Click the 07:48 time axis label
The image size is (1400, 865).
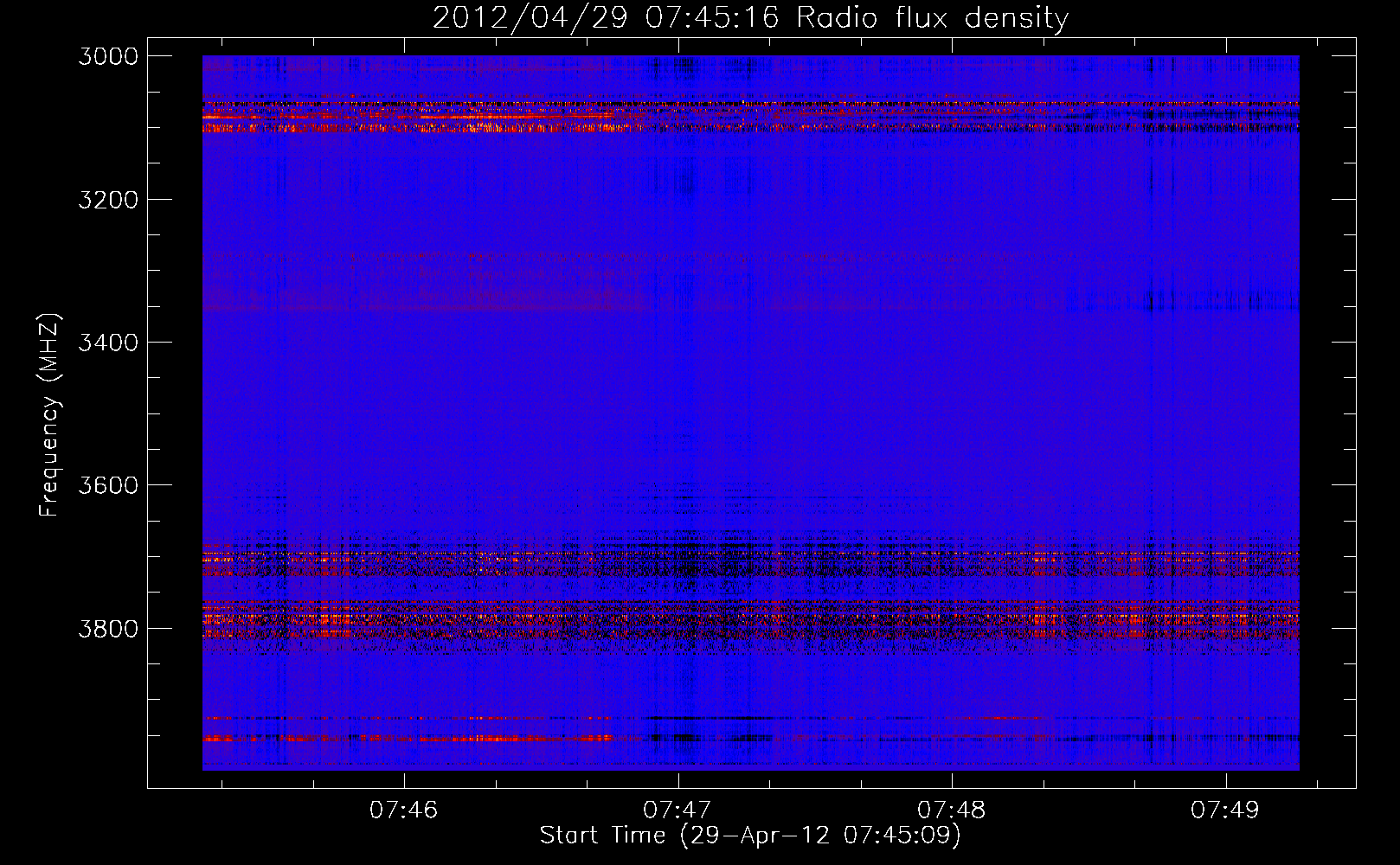[952, 811]
